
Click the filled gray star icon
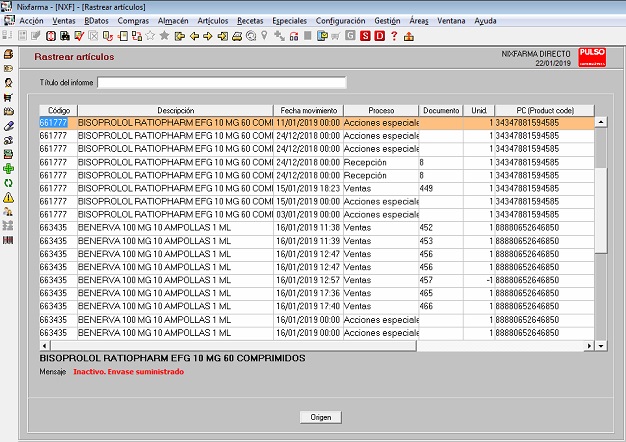164,36
